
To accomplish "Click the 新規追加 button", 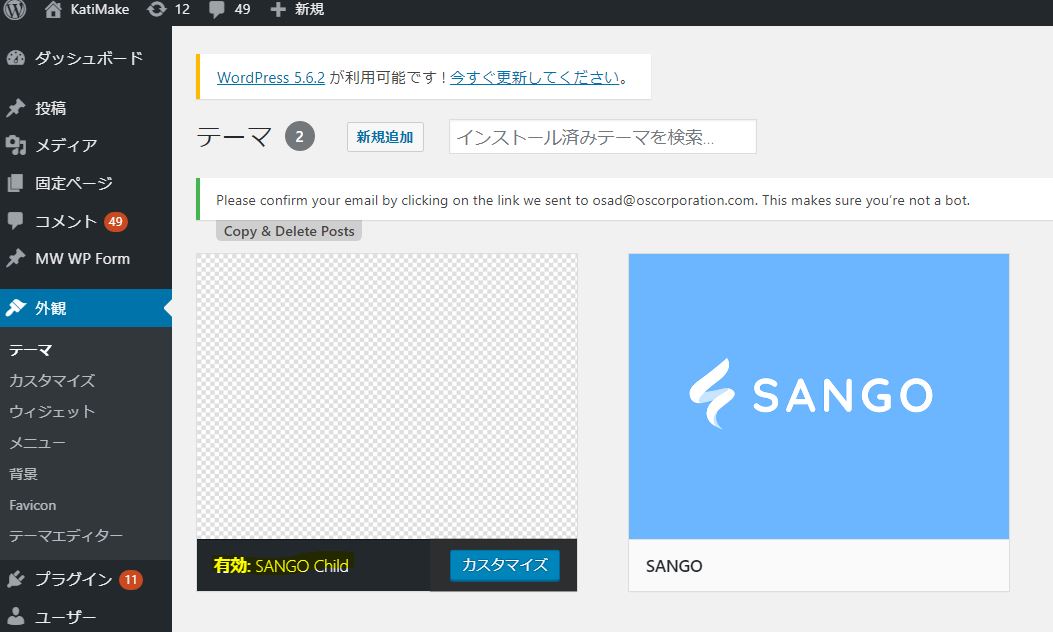I will [x=385, y=137].
